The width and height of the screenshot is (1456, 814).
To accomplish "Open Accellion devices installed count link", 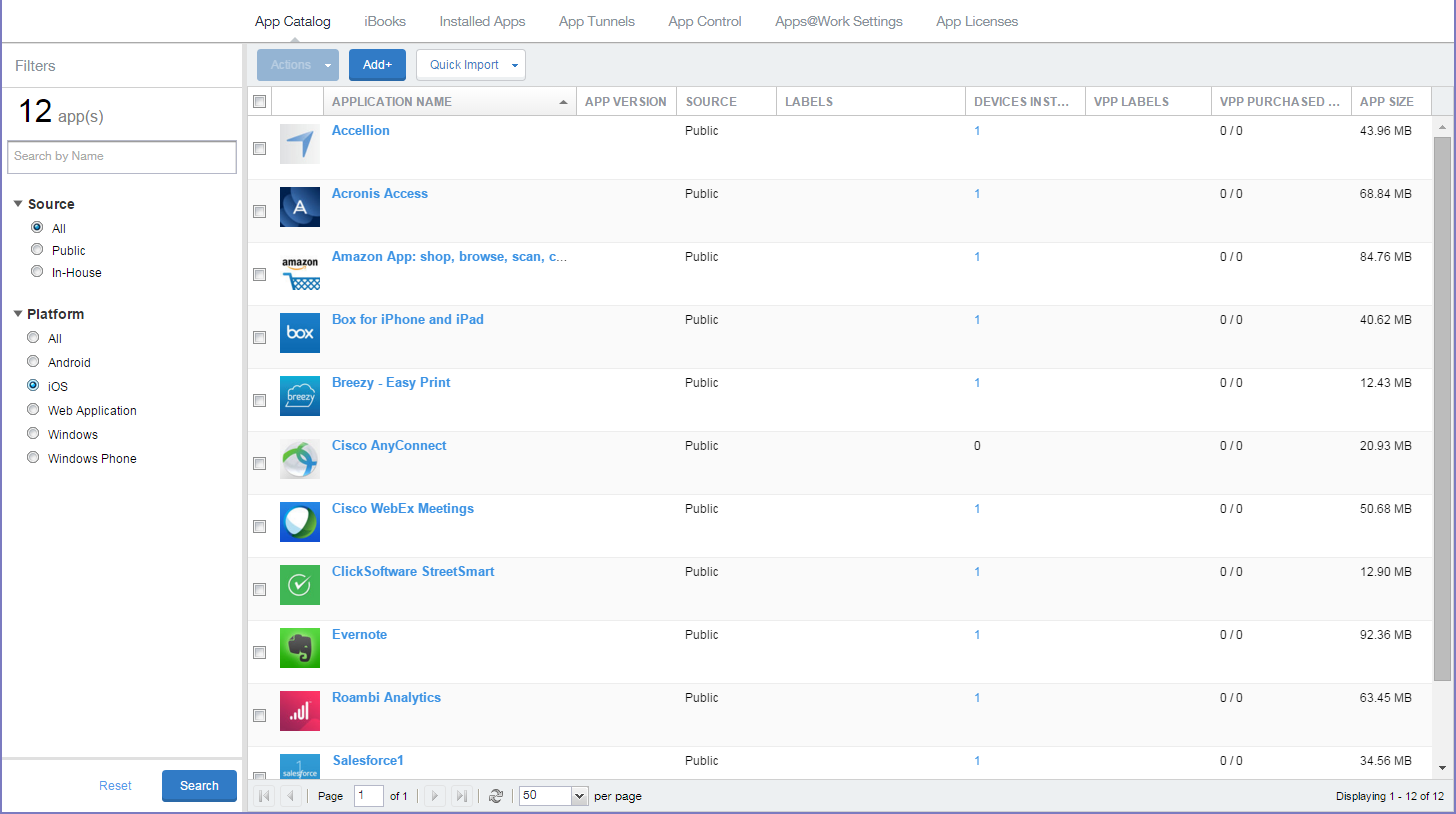I will tap(977, 131).
